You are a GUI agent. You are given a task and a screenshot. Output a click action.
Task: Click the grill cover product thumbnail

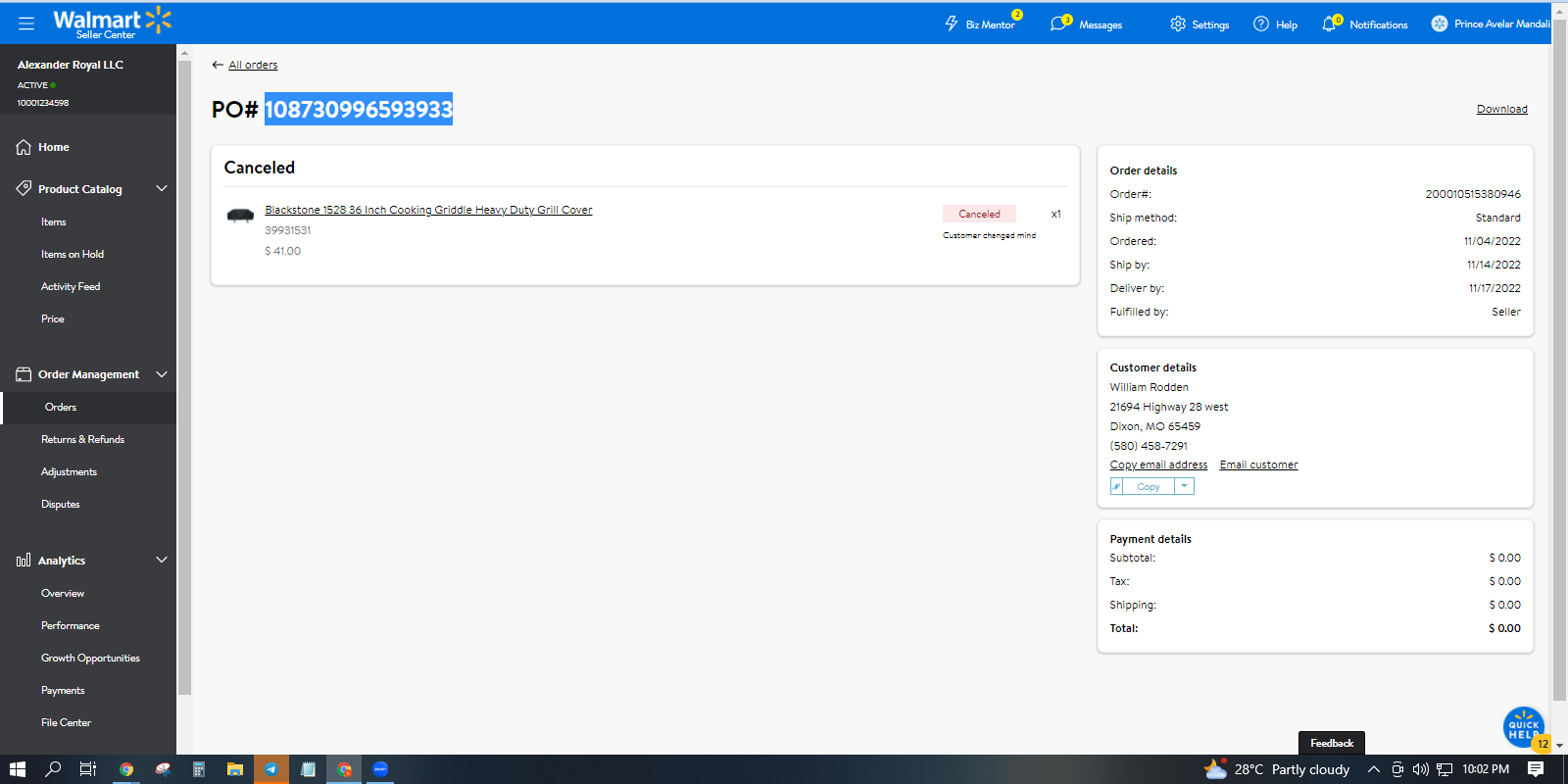point(240,216)
